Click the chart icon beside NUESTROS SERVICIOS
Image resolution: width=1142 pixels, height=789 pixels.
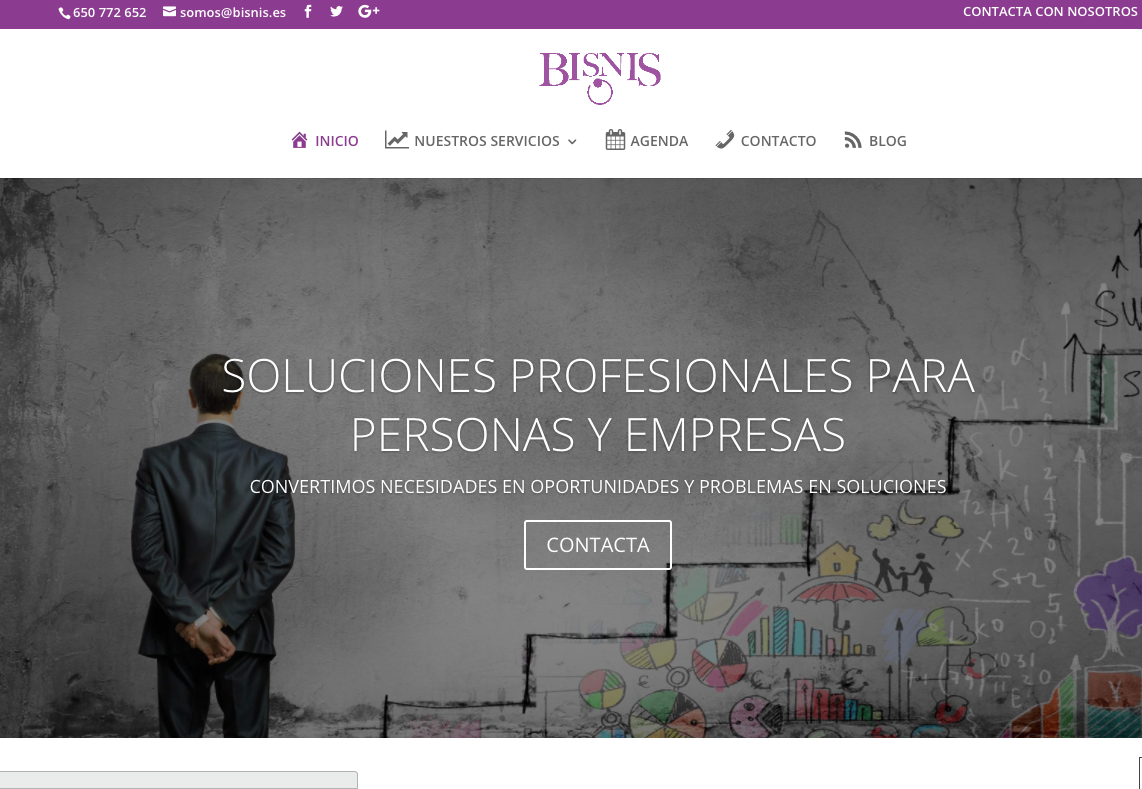coord(396,140)
